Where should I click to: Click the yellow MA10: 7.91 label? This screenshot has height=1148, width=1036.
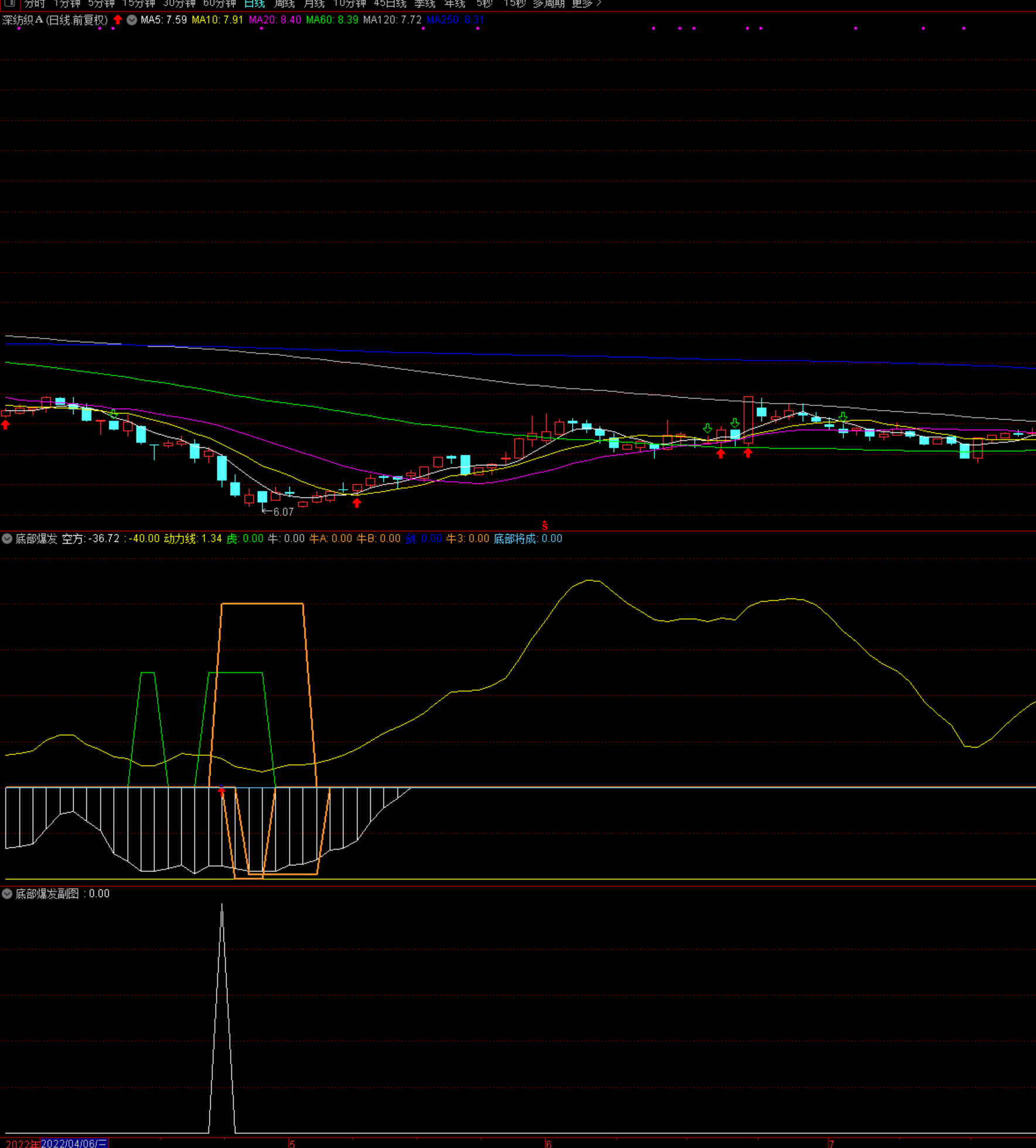[x=217, y=20]
